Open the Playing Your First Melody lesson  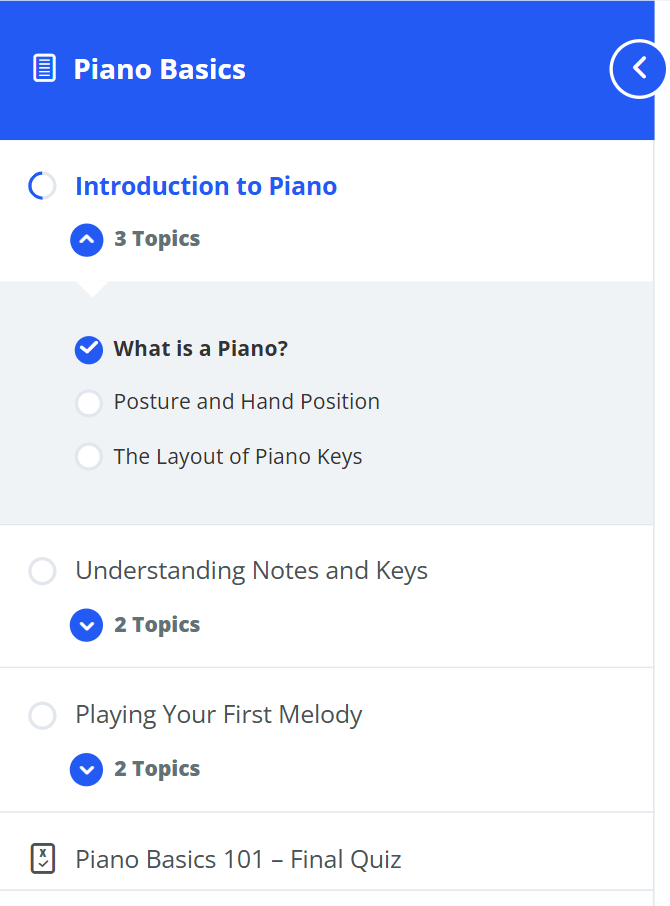click(x=219, y=715)
